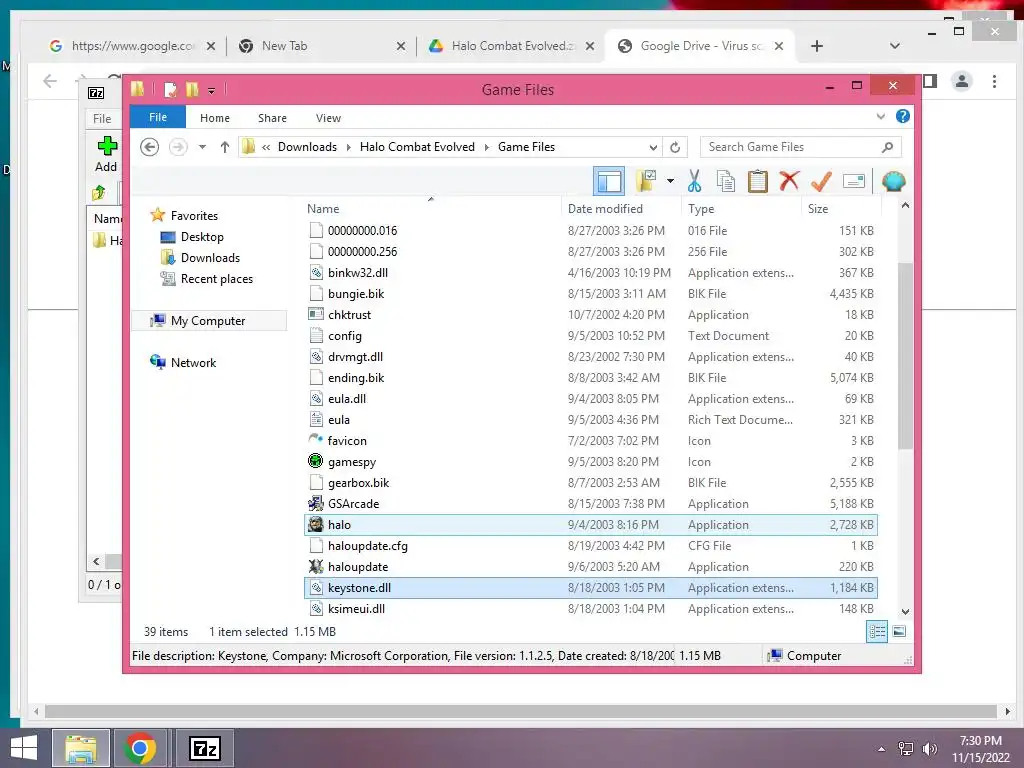Expand the address bar history dropdown
Image resolution: width=1024 pixels, height=768 pixels.
click(652, 147)
